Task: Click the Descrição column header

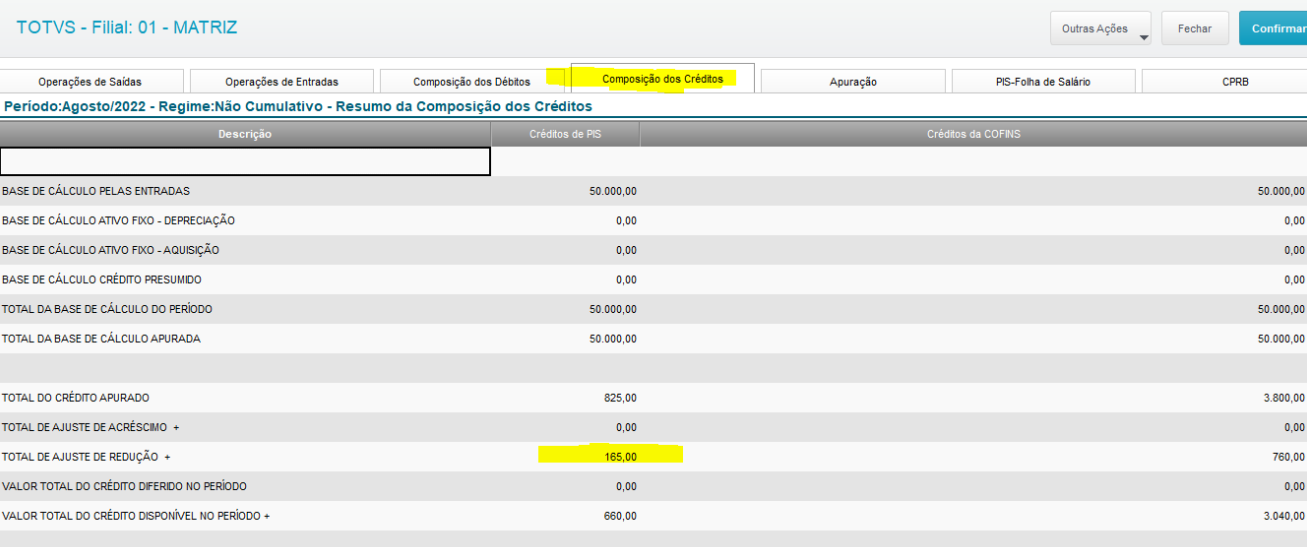Action: point(245,134)
